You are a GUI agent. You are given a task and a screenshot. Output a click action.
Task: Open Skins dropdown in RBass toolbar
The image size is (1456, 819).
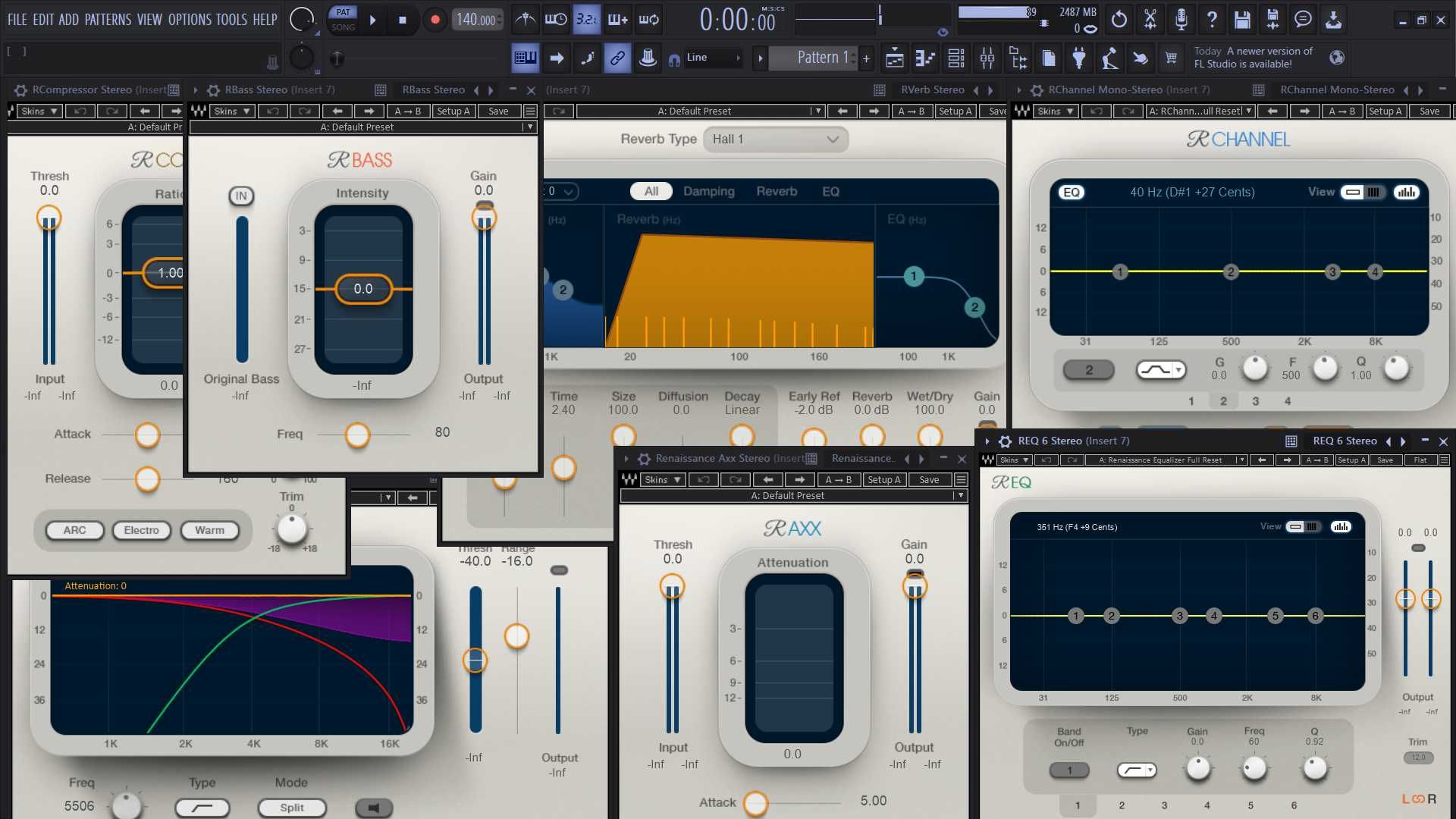[x=232, y=111]
